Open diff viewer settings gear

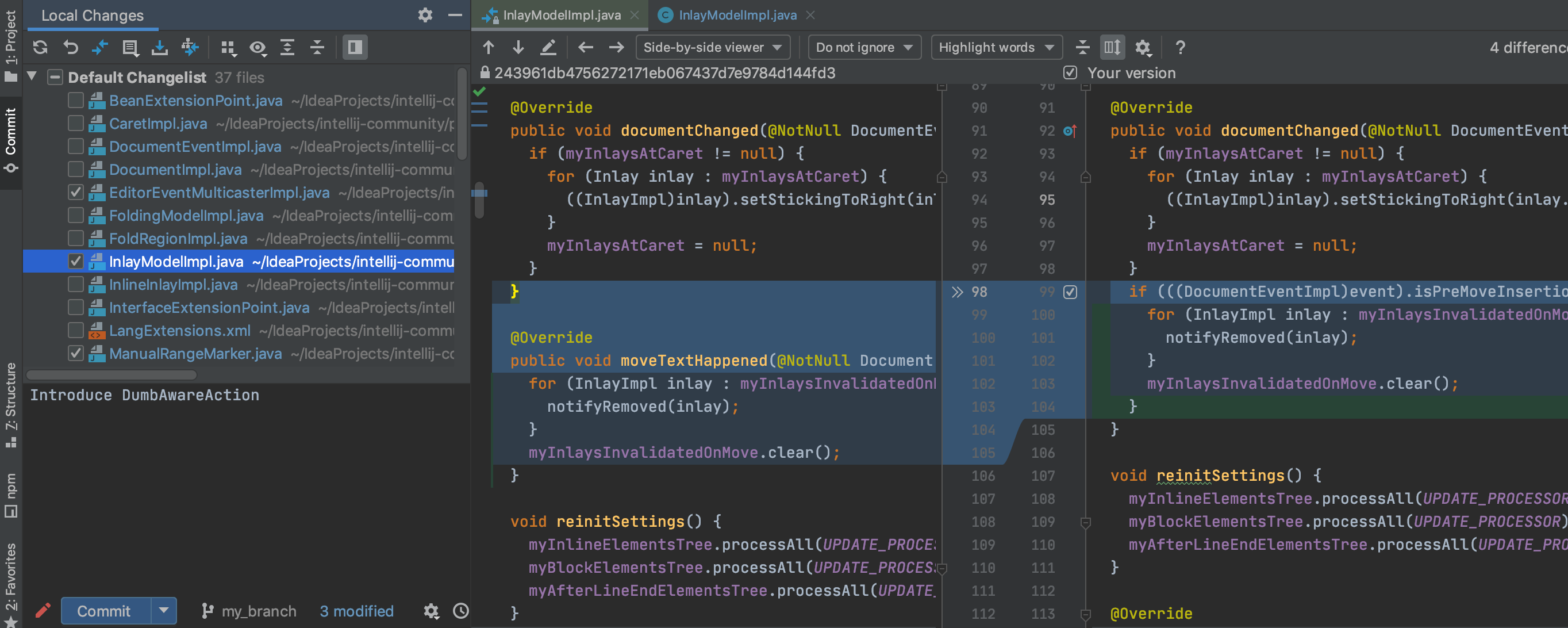(x=1143, y=48)
